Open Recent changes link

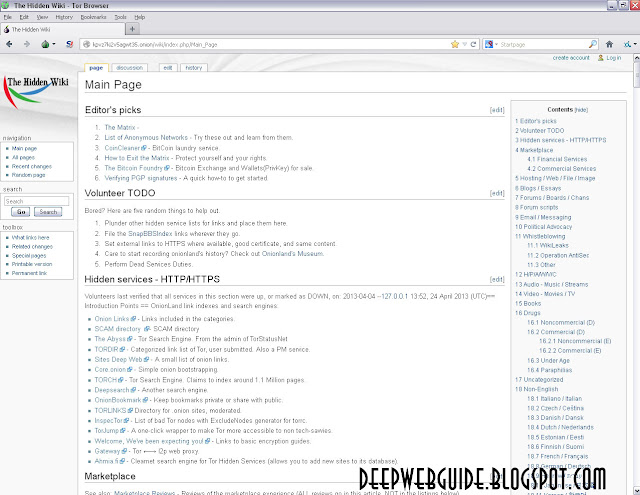(x=32, y=166)
